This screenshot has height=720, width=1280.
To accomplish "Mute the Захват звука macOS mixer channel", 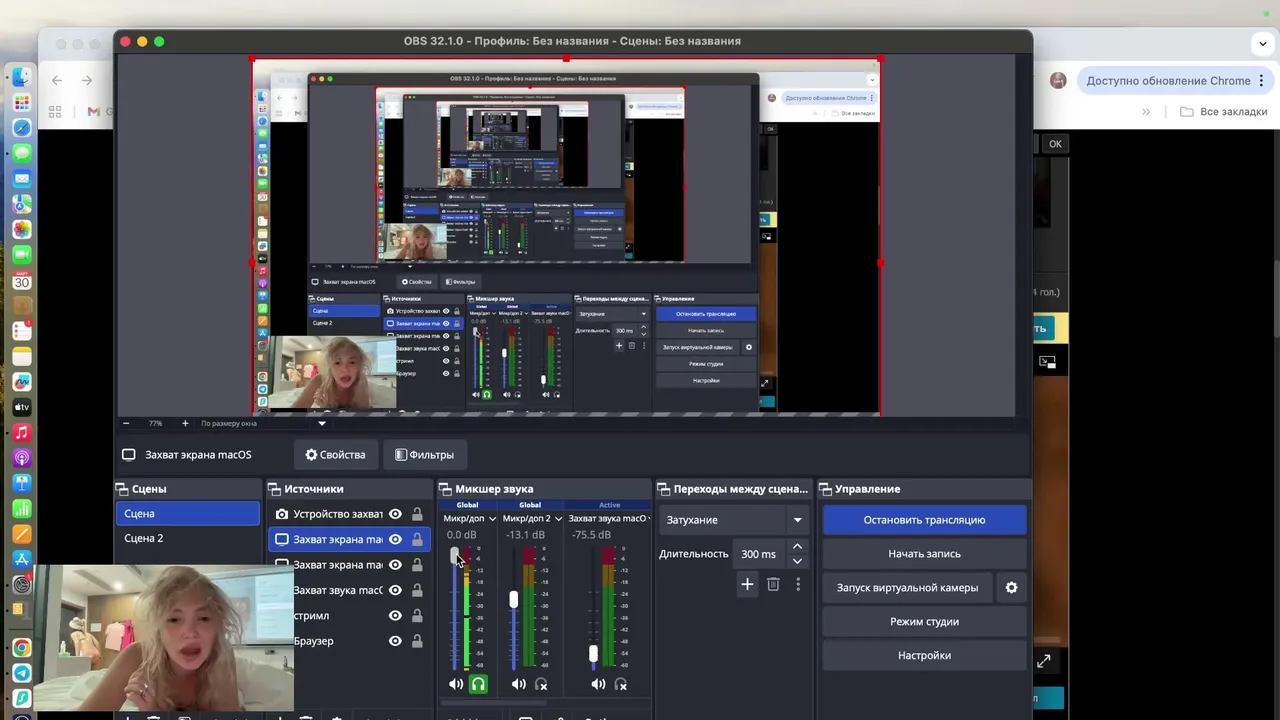I will (598, 684).
